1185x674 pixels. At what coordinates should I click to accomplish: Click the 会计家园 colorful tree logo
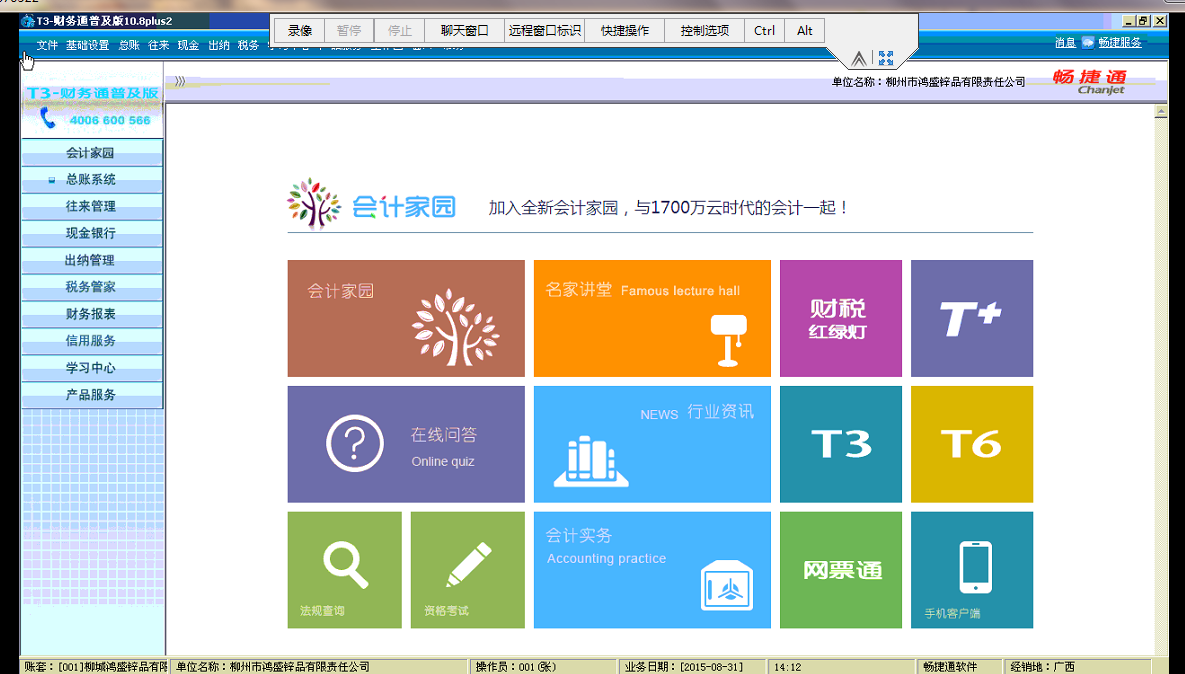[x=314, y=204]
